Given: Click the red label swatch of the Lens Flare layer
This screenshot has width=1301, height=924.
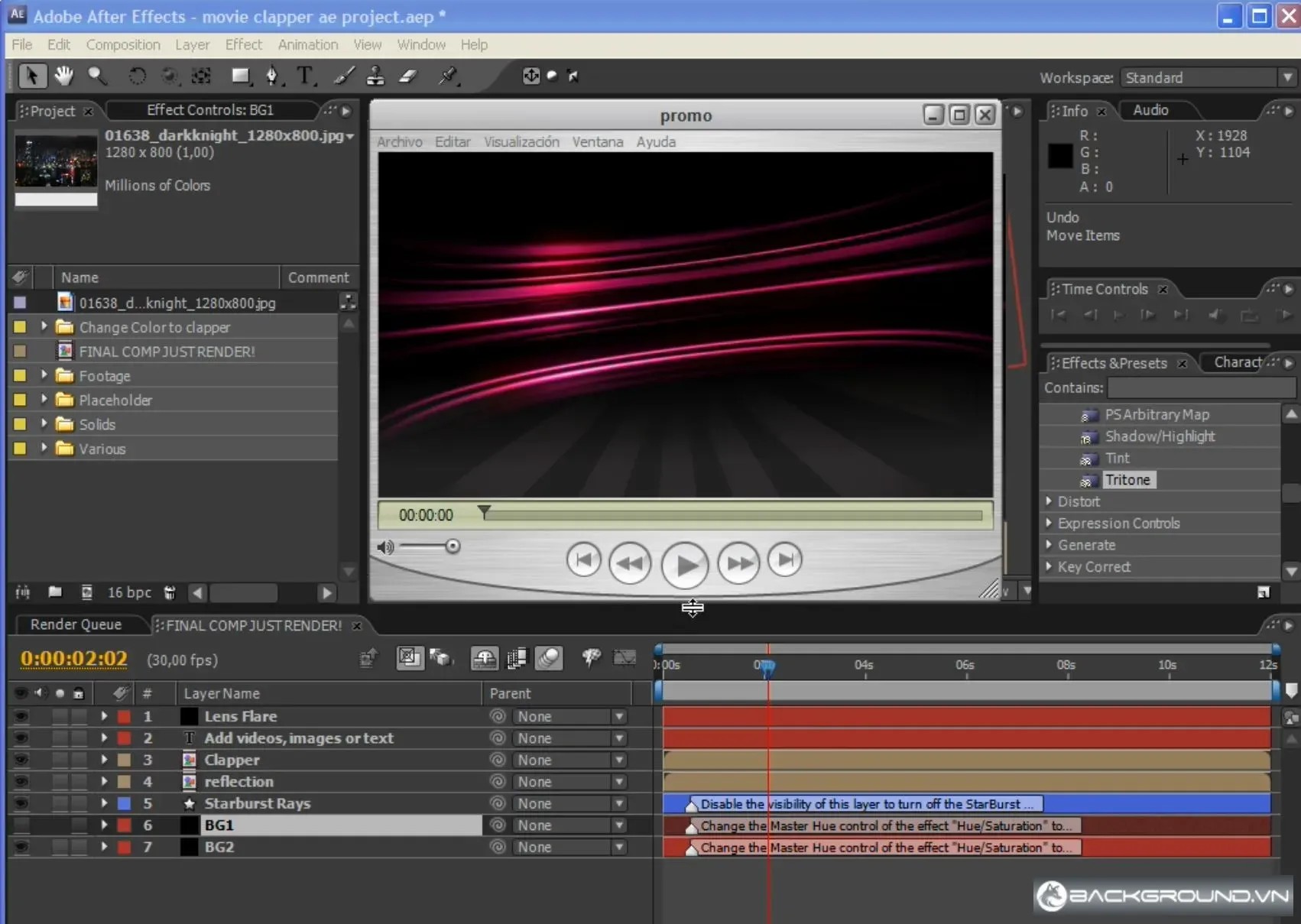Looking at the screenshot, I should 124,717.
